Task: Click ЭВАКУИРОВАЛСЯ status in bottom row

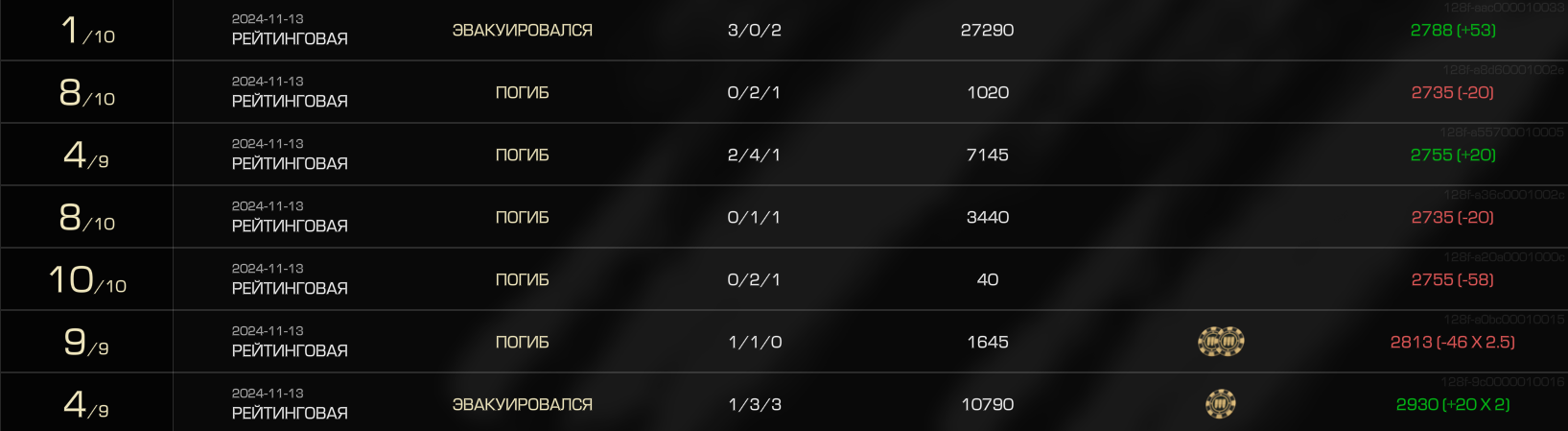Action: click(523, 404)
